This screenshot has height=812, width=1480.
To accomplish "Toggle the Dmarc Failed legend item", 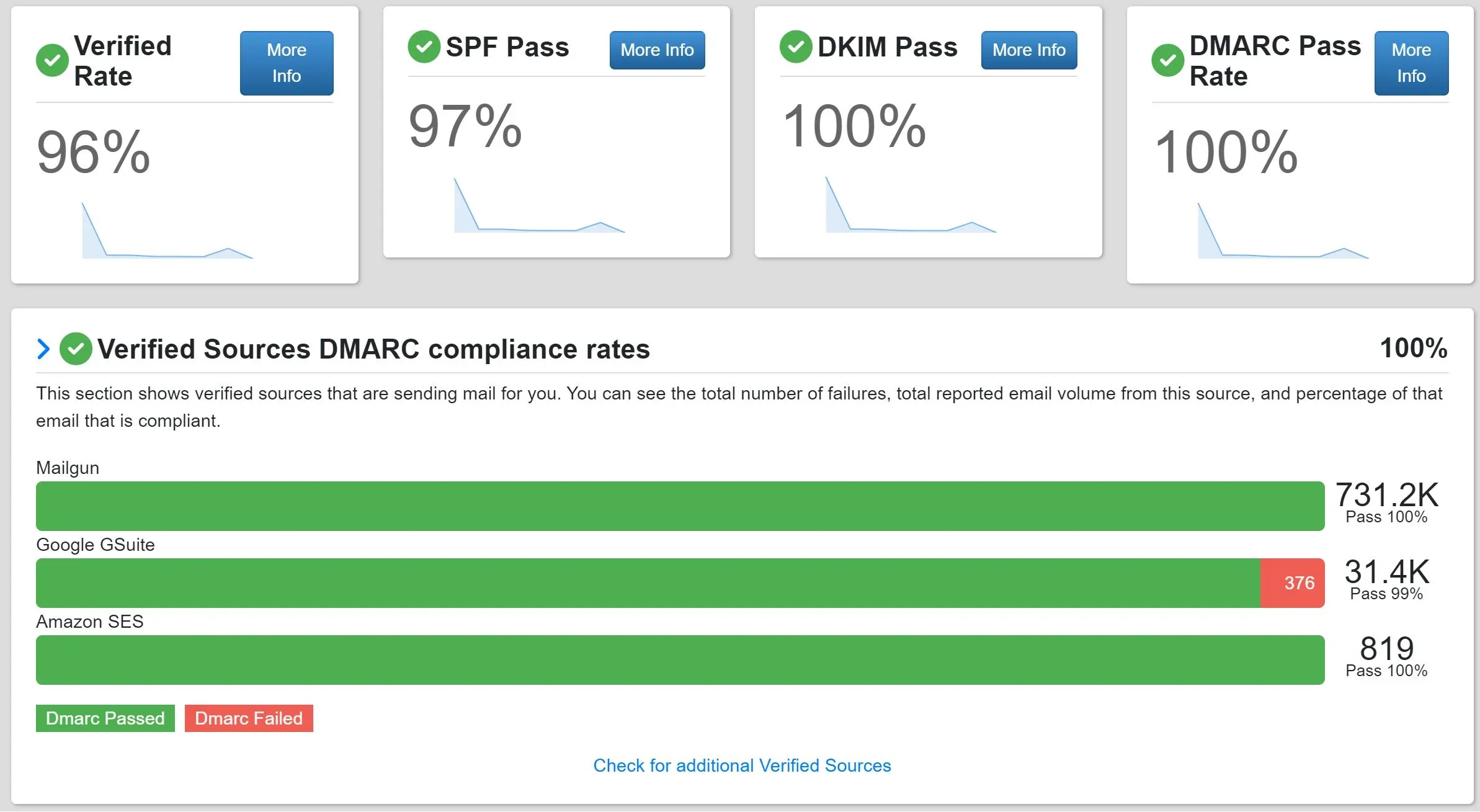I will (249, 718).
